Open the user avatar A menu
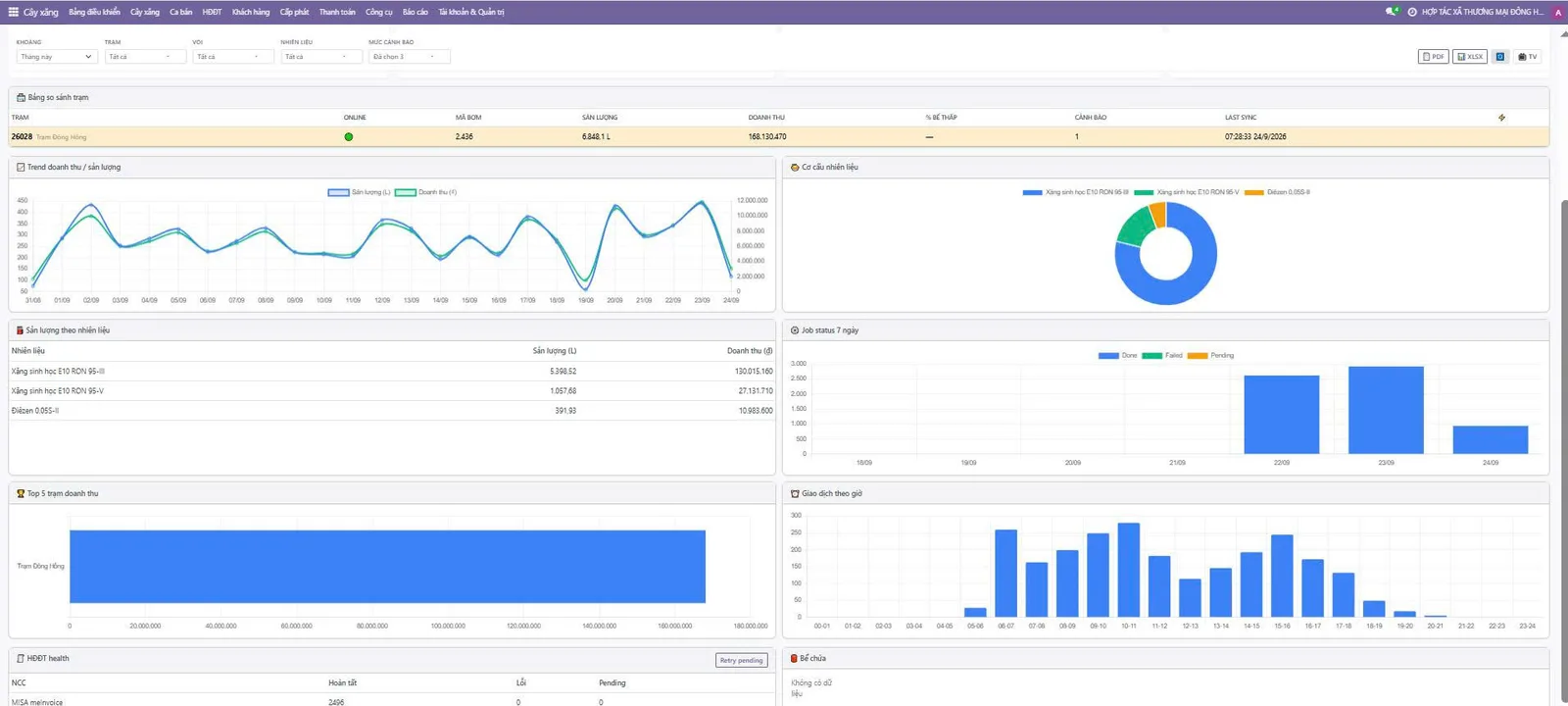The image size is (1568, 706). pyautogui.click(x=1558, y=12)
